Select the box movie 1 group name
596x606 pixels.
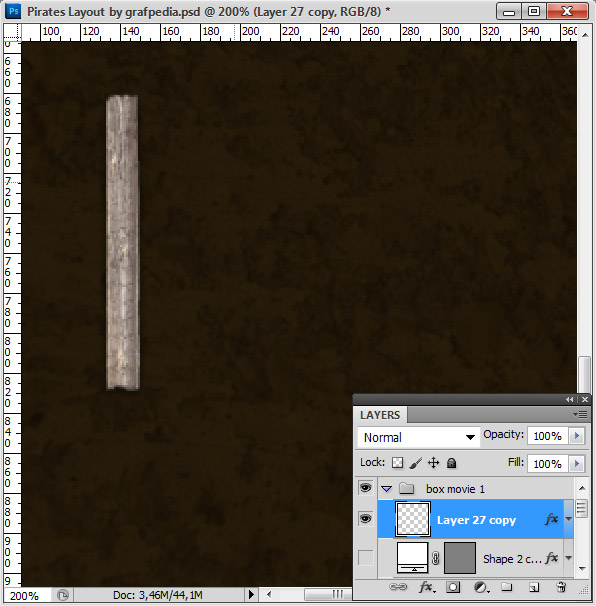point(455,489)
